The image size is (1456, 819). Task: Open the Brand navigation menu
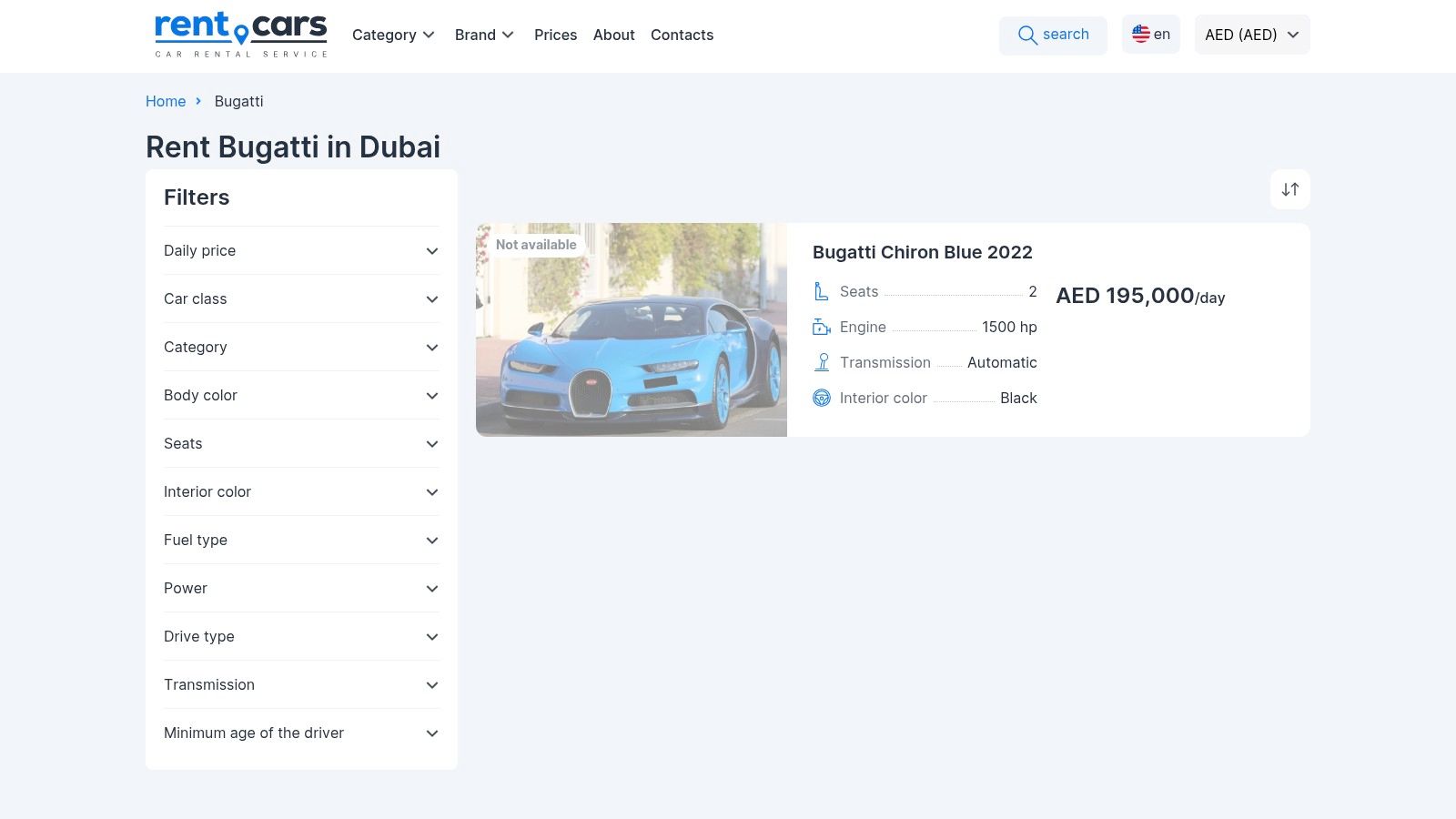point(484,35)
